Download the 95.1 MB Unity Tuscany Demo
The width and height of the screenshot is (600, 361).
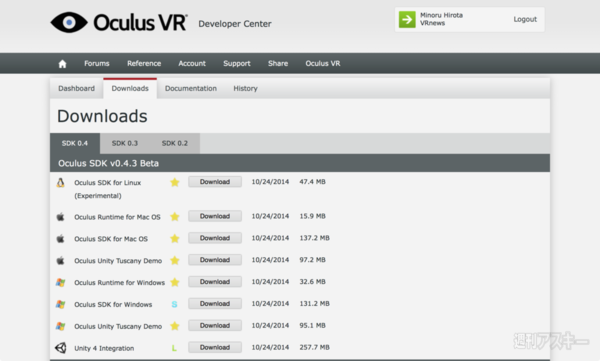[215, 325]
